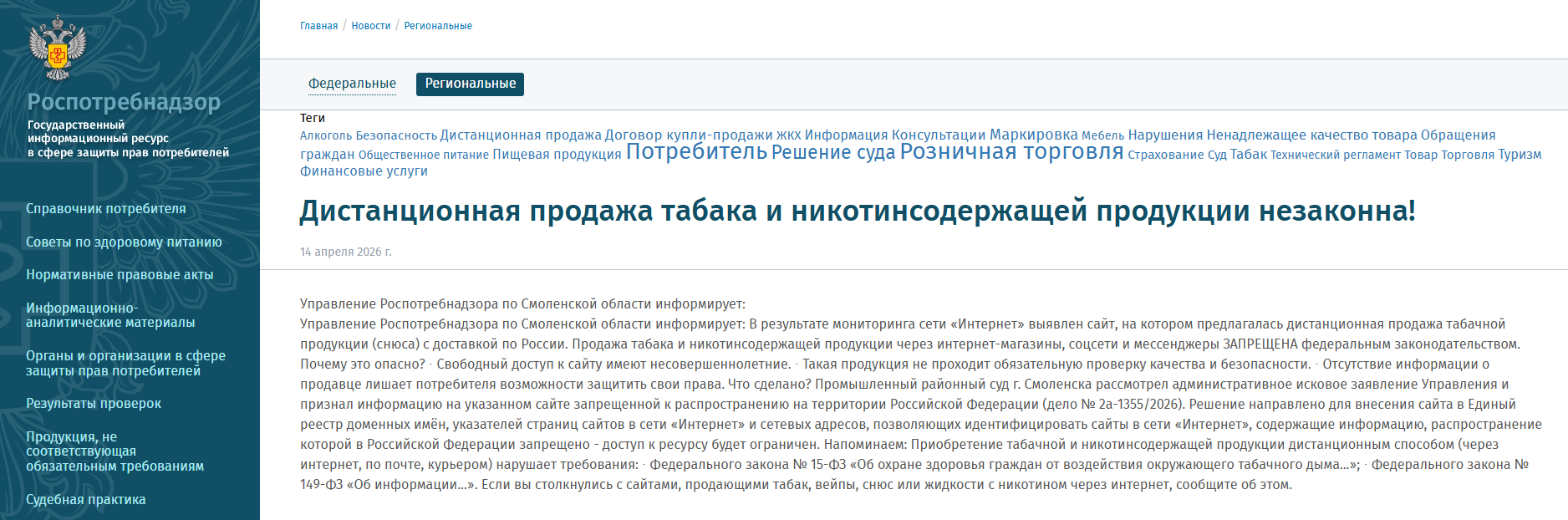Switch to the Федеральные news tab
This screenshot has width=1568, height=520.
[352, 84]
